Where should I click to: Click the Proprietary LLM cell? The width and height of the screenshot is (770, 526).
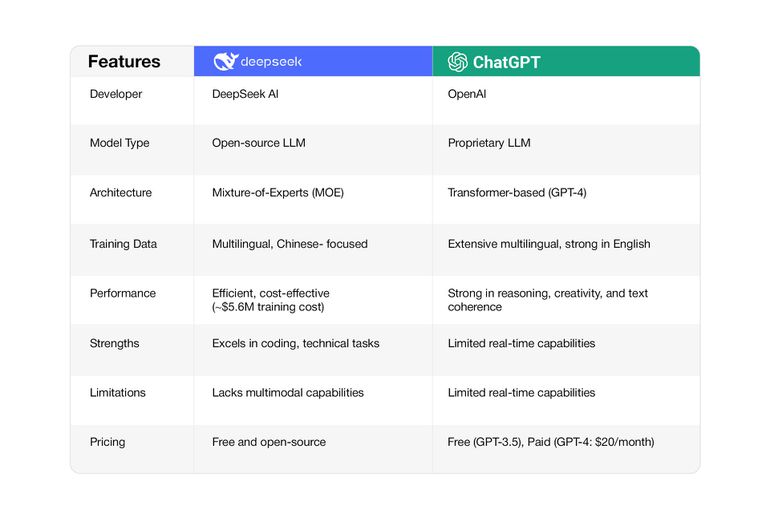click(489, 143)
